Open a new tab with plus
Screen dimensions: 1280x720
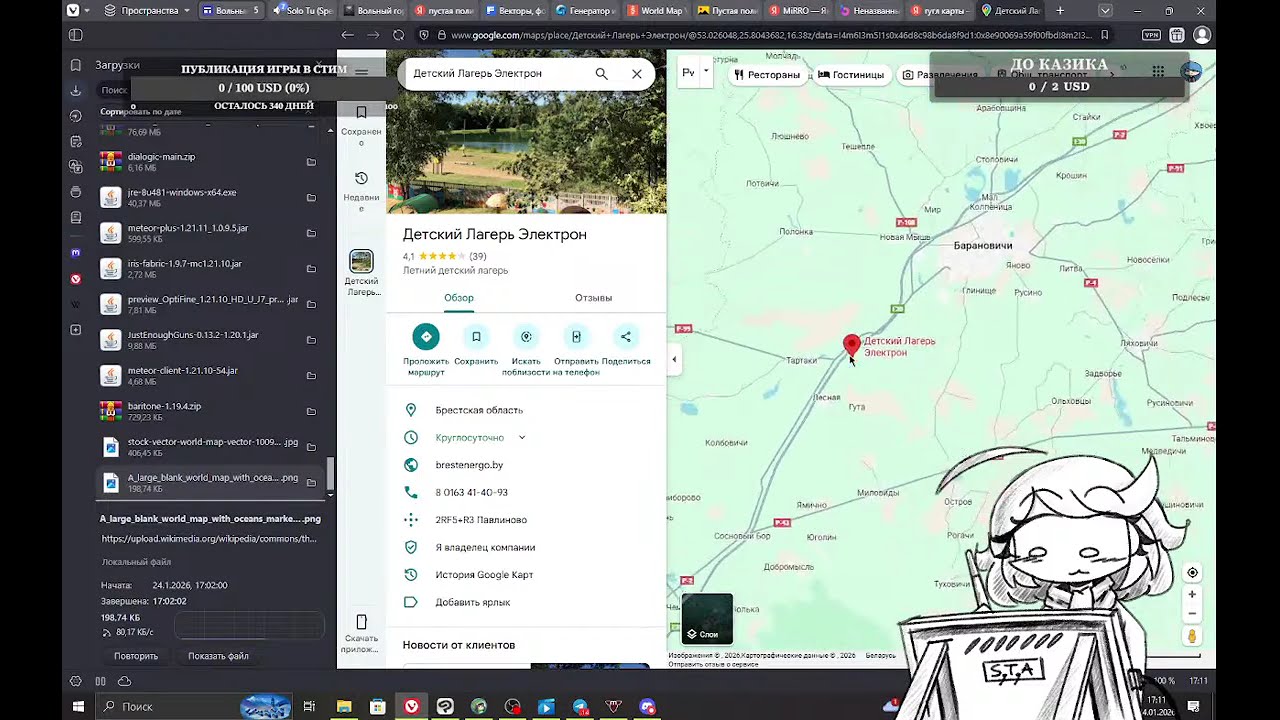(x=1060, y=11)
